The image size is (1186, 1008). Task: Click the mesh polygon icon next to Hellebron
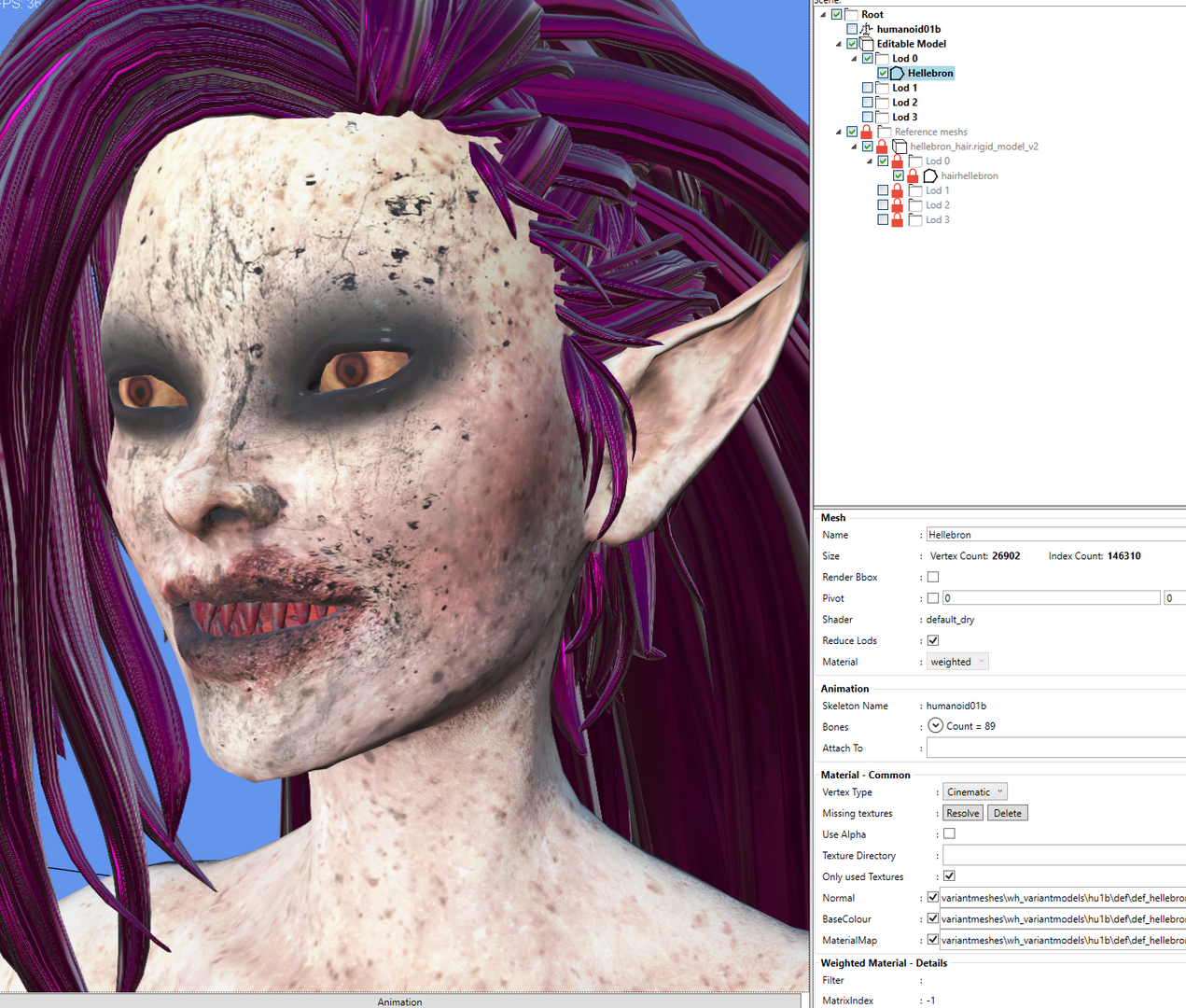898,73
